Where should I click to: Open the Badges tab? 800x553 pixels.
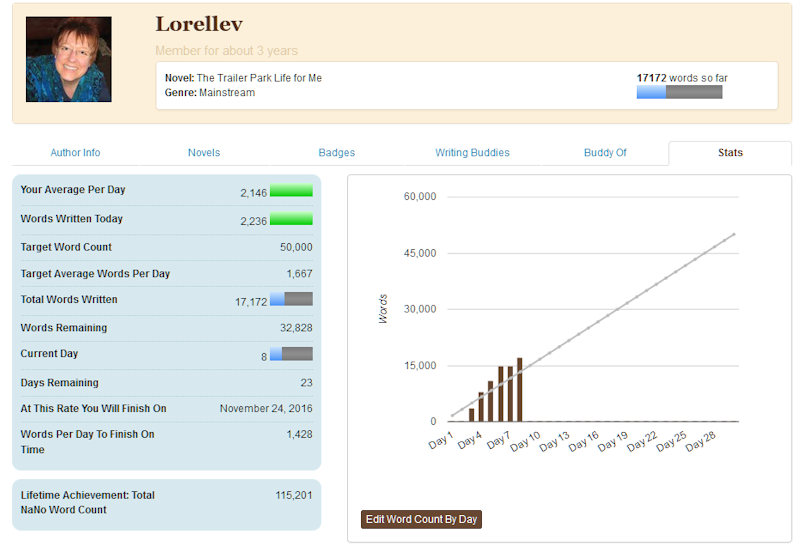336,153
